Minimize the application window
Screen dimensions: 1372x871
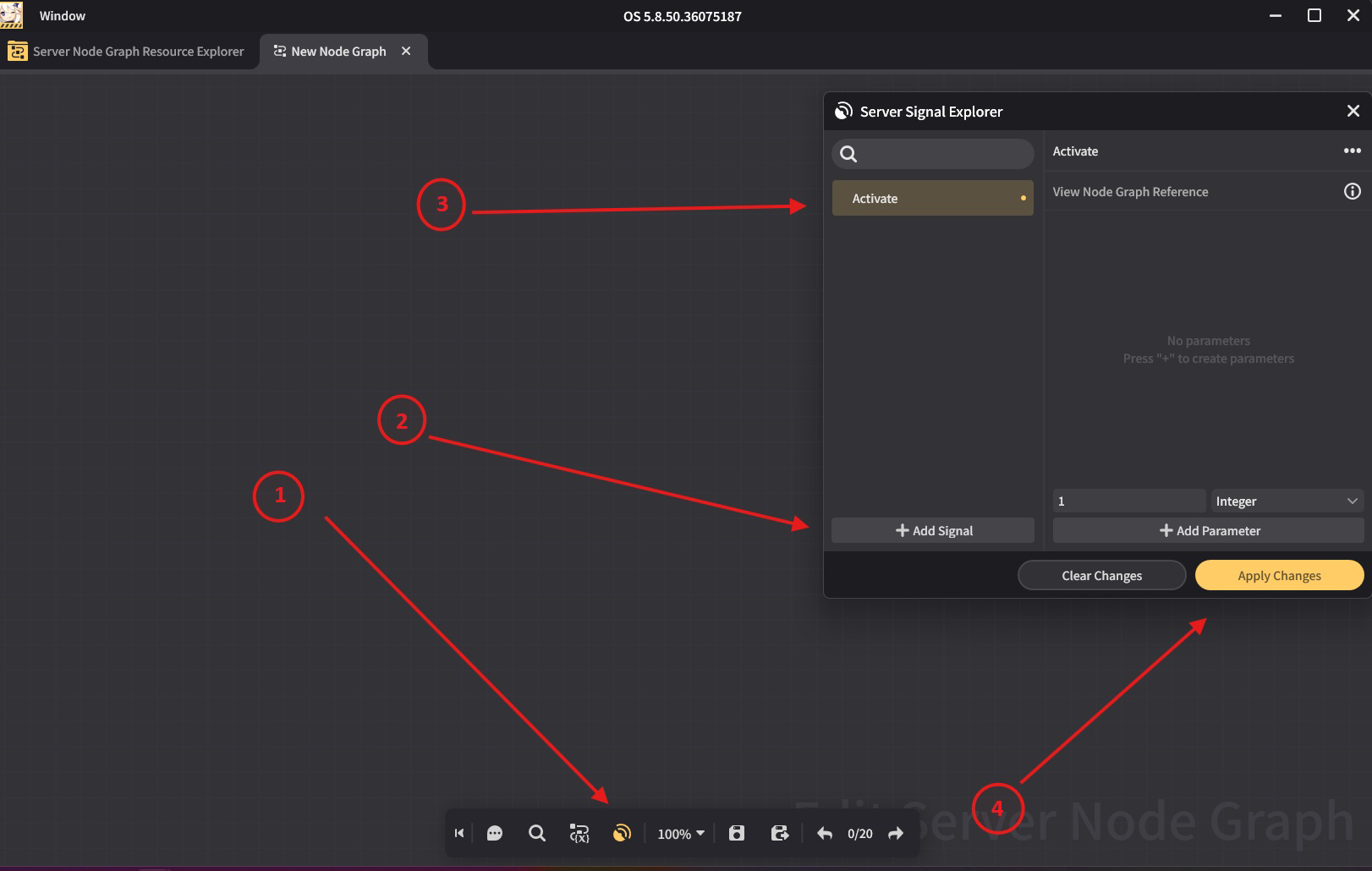point(1276,15)
